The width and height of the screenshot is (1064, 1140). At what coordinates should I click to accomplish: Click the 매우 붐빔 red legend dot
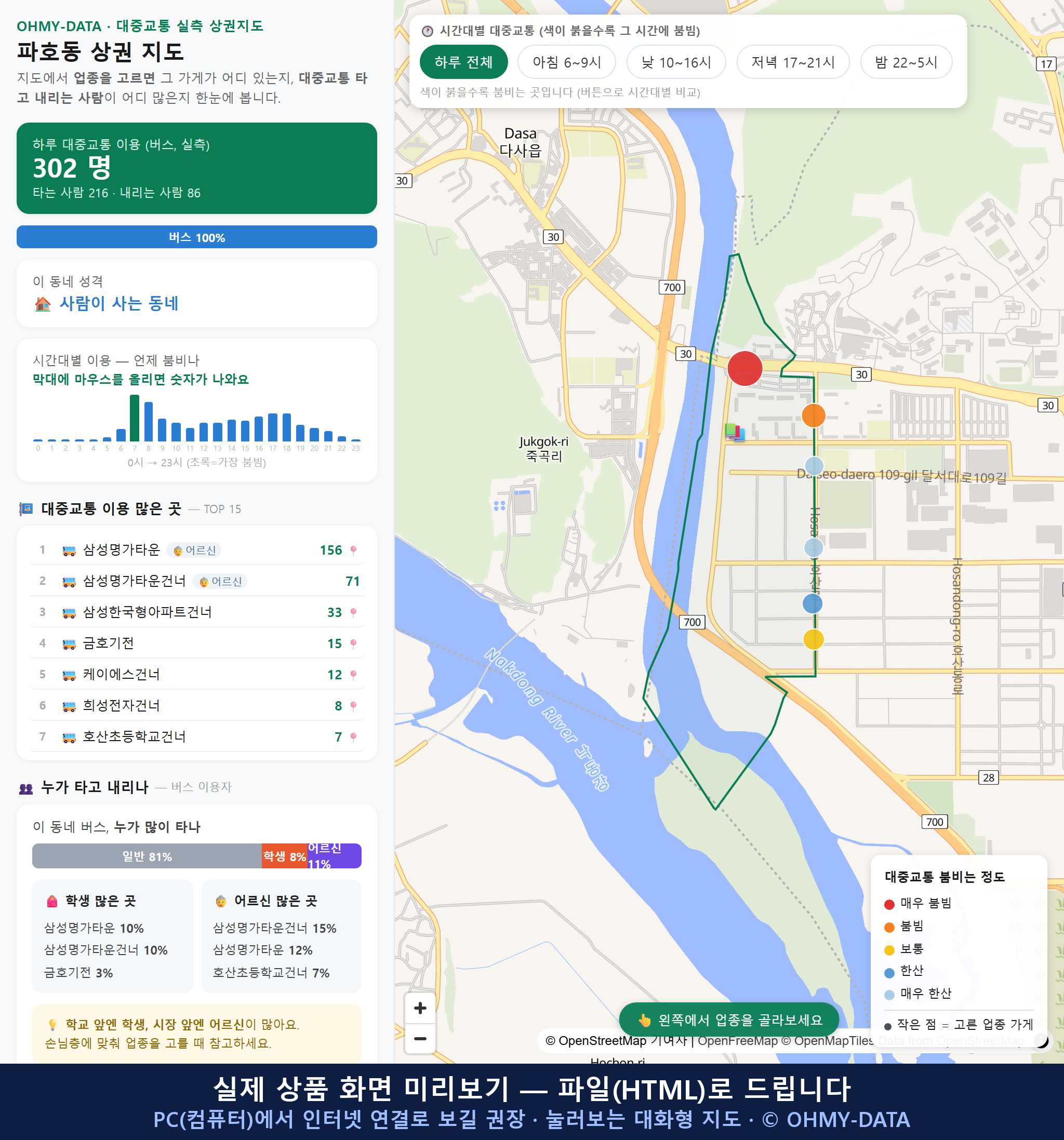[889, 904]
